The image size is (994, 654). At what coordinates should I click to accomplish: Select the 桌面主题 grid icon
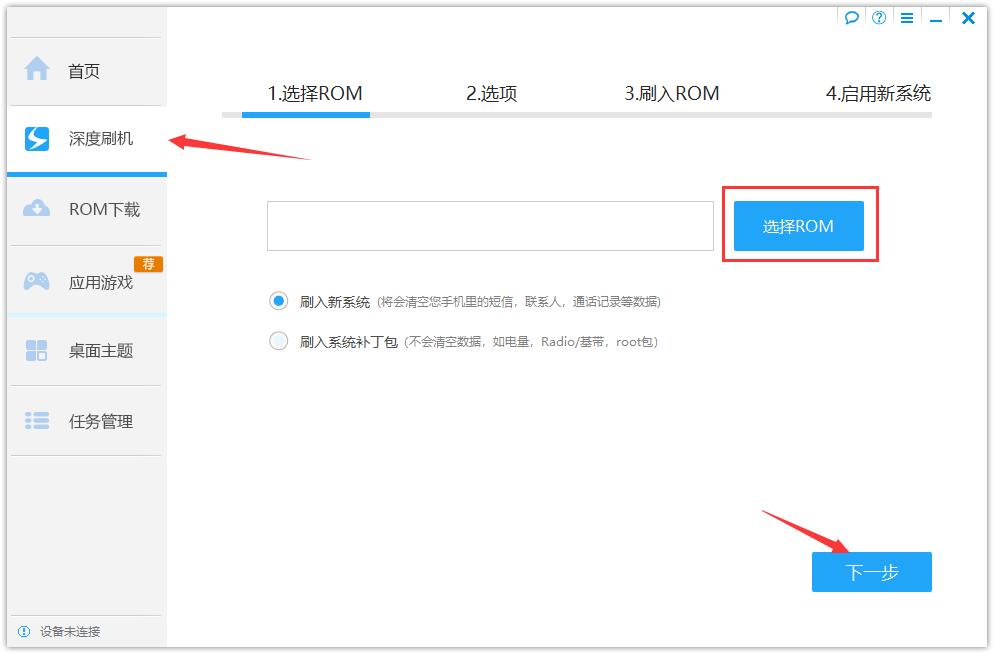coord(35,351)
